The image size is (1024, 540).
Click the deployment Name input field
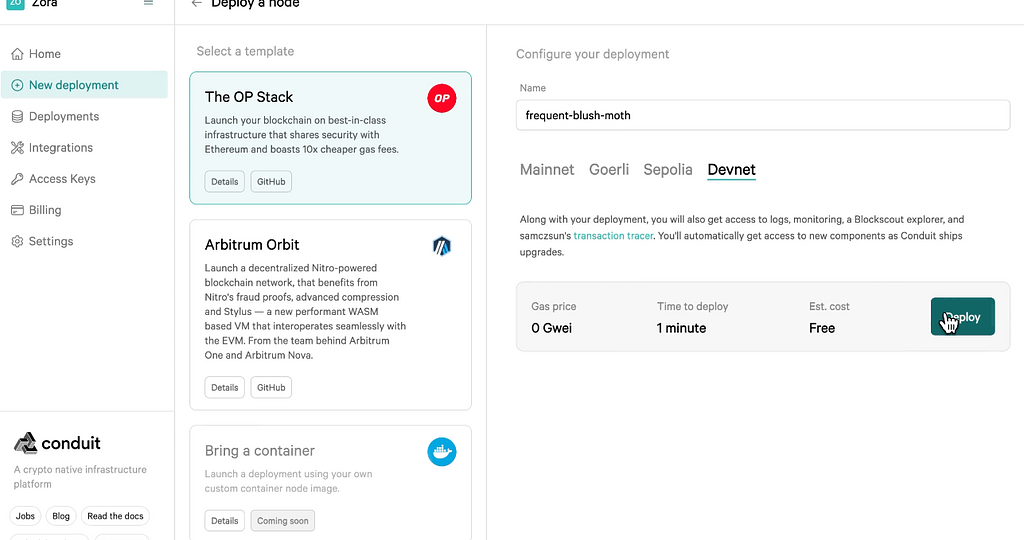[763, 115]
